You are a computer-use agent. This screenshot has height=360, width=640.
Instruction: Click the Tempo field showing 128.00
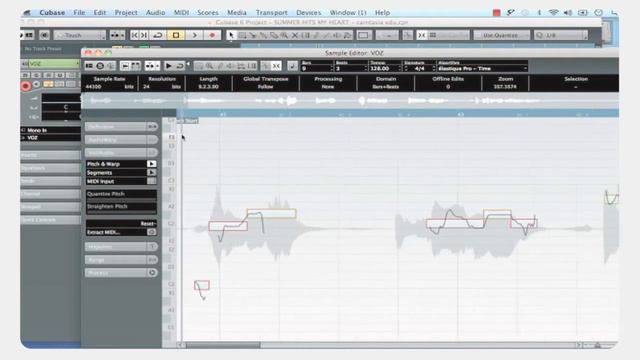coord(385,69)
